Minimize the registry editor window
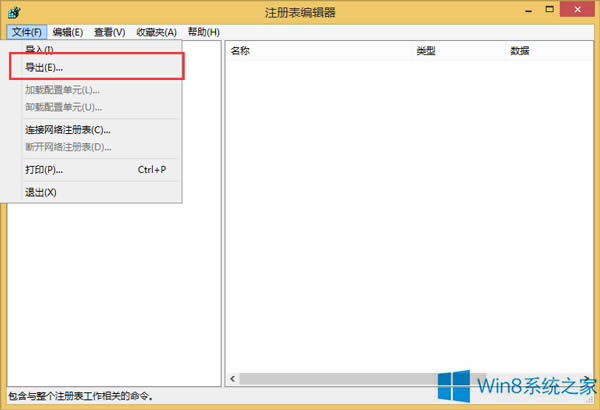This screenshot has width=600, height=410. coord(529,11)
